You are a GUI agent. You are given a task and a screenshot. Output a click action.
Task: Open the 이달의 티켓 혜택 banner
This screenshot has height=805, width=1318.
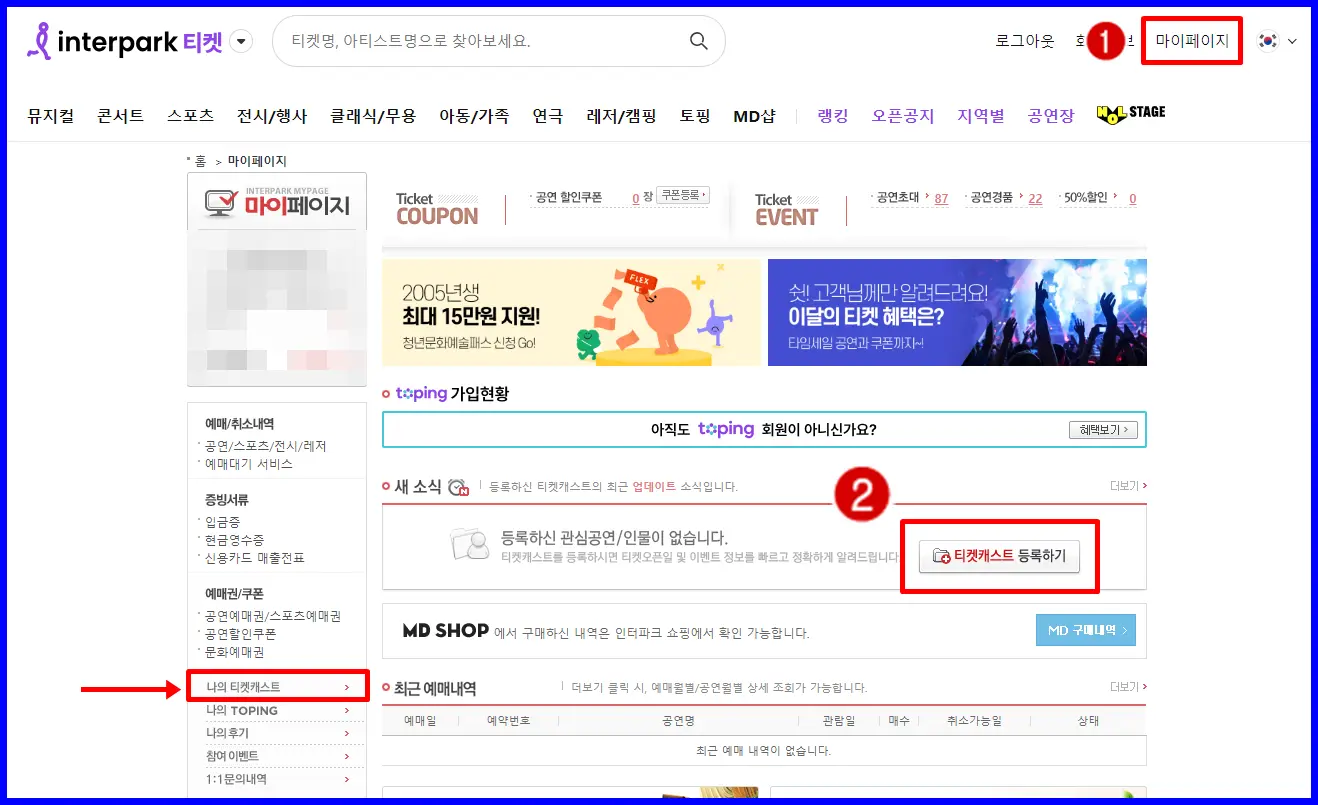[x=957, y=312]
